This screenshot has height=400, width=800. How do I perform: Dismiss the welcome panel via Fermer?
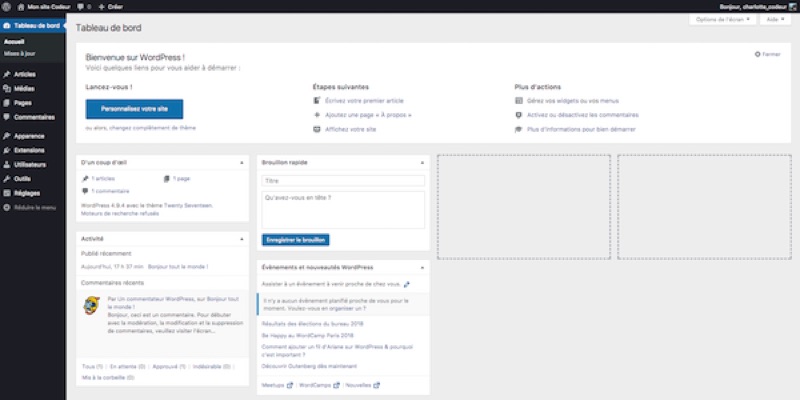(x=768, y=54)
